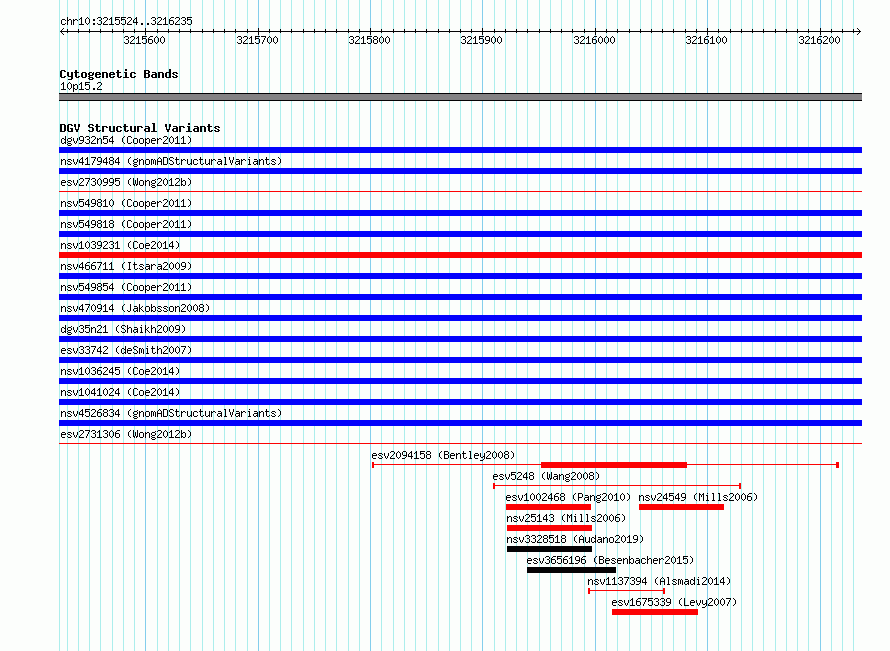Open nsv3328518 (Audano2019) variant

(x=575, y=539)
